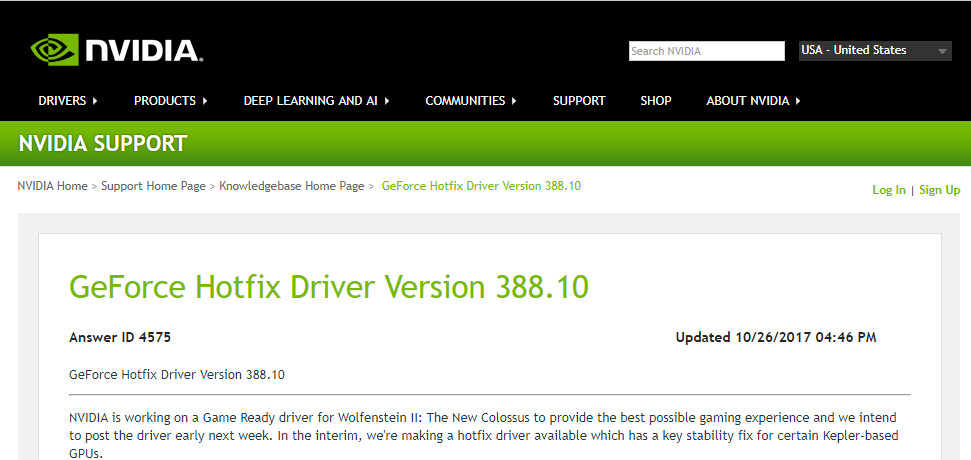
Task: Select the Updated 10/26/2017 04:46 PM text
Action: 776,338
